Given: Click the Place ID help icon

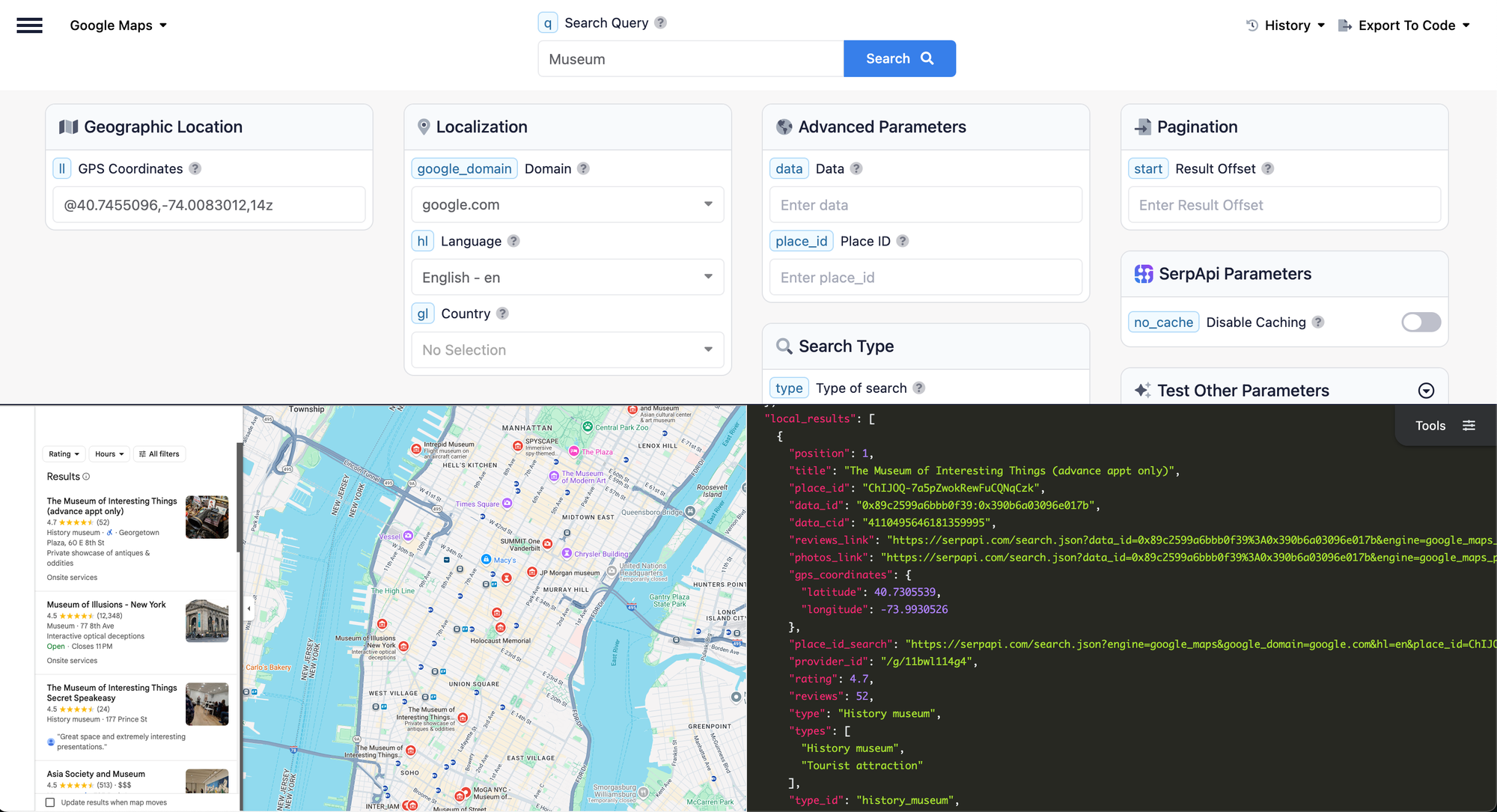Looking at the screenshot, I should pos(903,241).
